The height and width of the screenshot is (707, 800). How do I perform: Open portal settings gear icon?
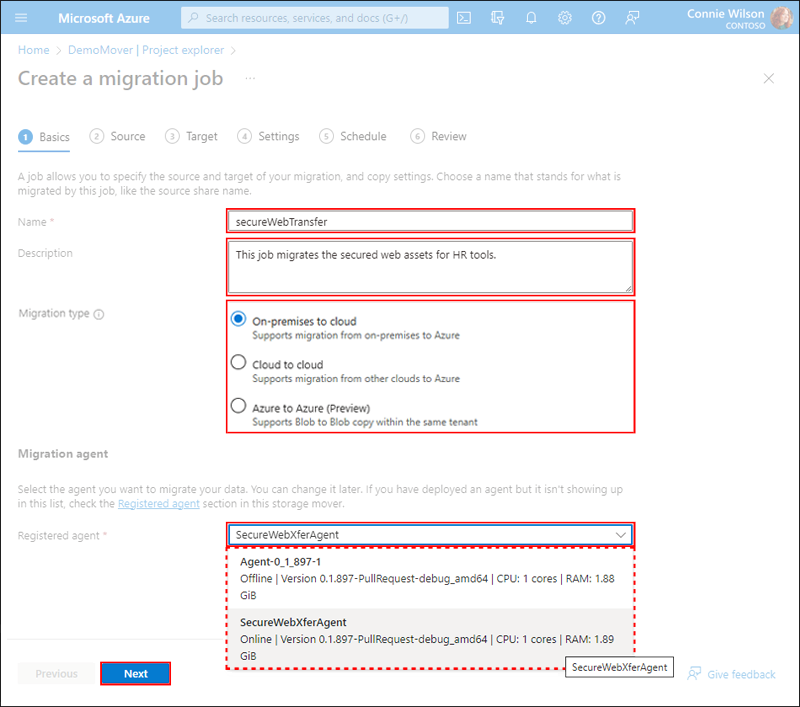pyautogui.click(x=565, y=18)
